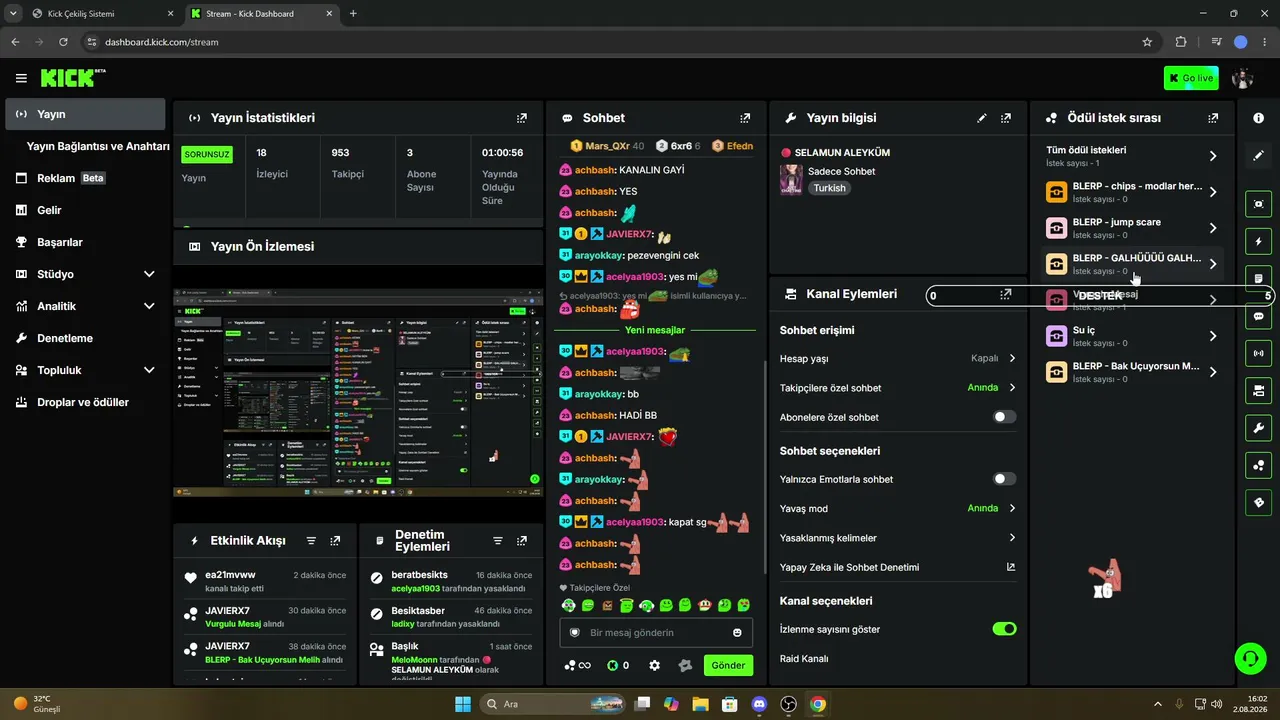The image size is (1280, 720).
Task: Expand Tüm ödül istekleri row
Action: tap(1131, 156)
